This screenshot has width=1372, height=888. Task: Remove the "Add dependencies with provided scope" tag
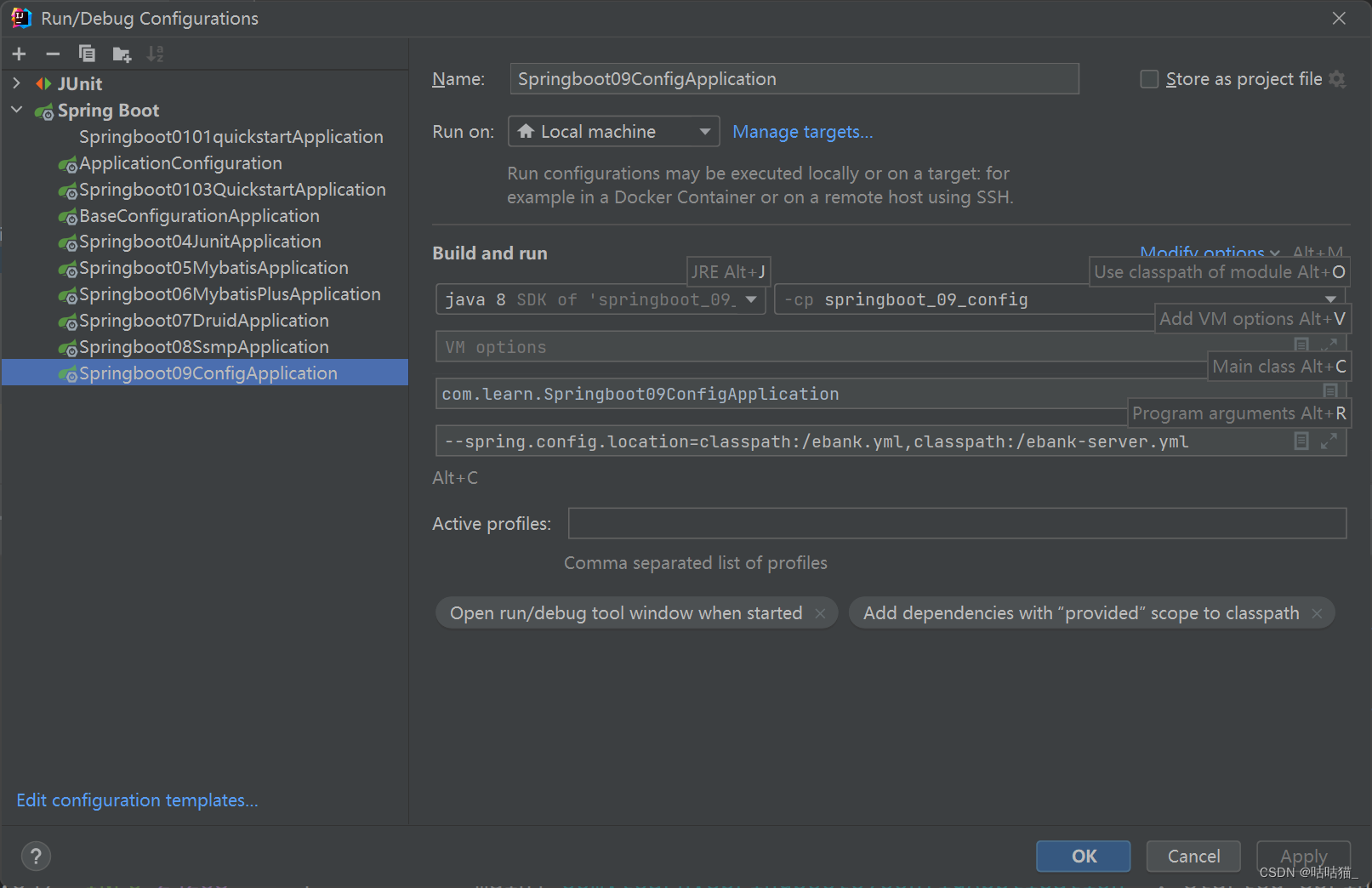1316,612
